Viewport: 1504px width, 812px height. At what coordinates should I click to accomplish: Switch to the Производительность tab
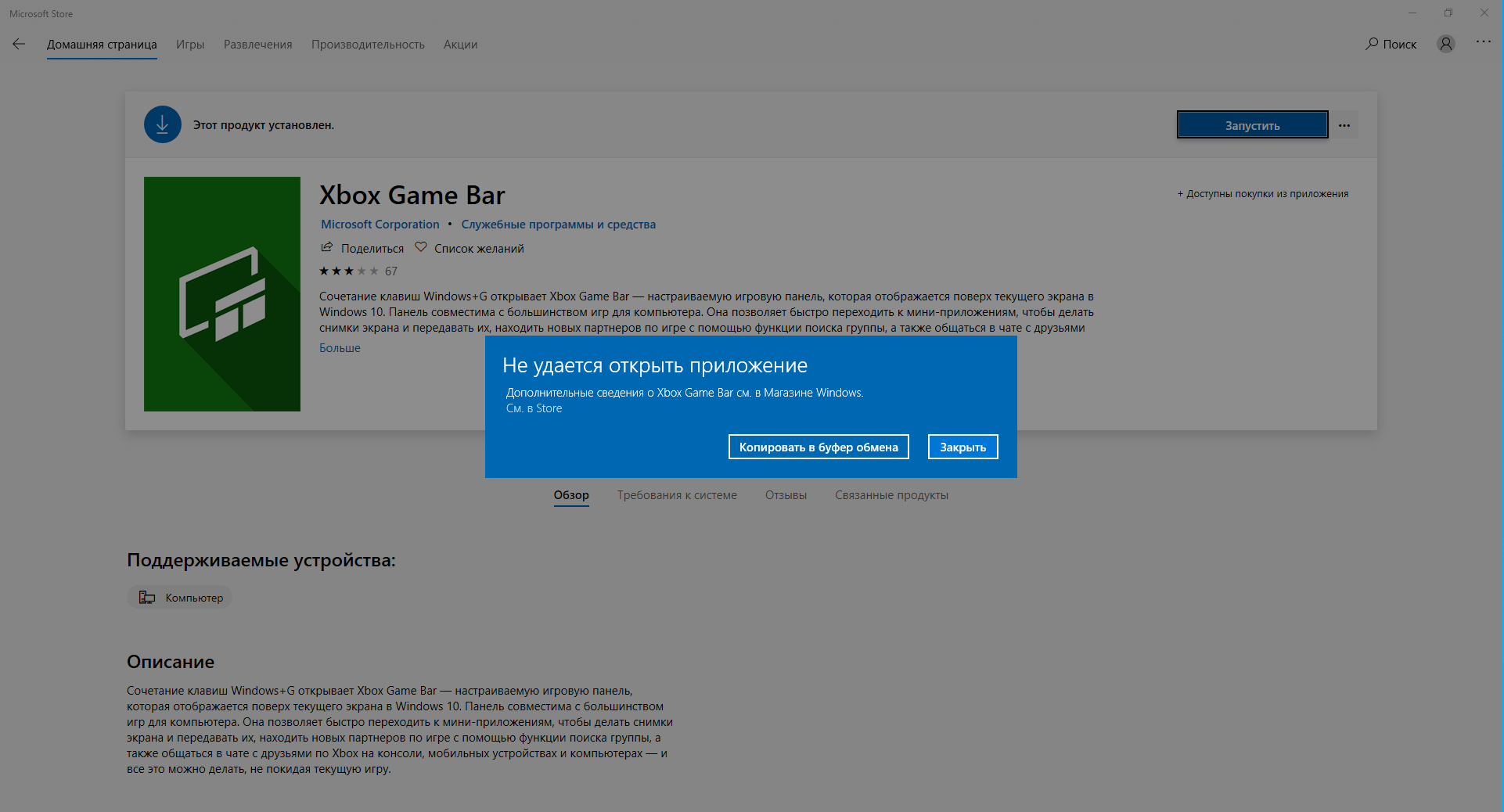(368, 45)
